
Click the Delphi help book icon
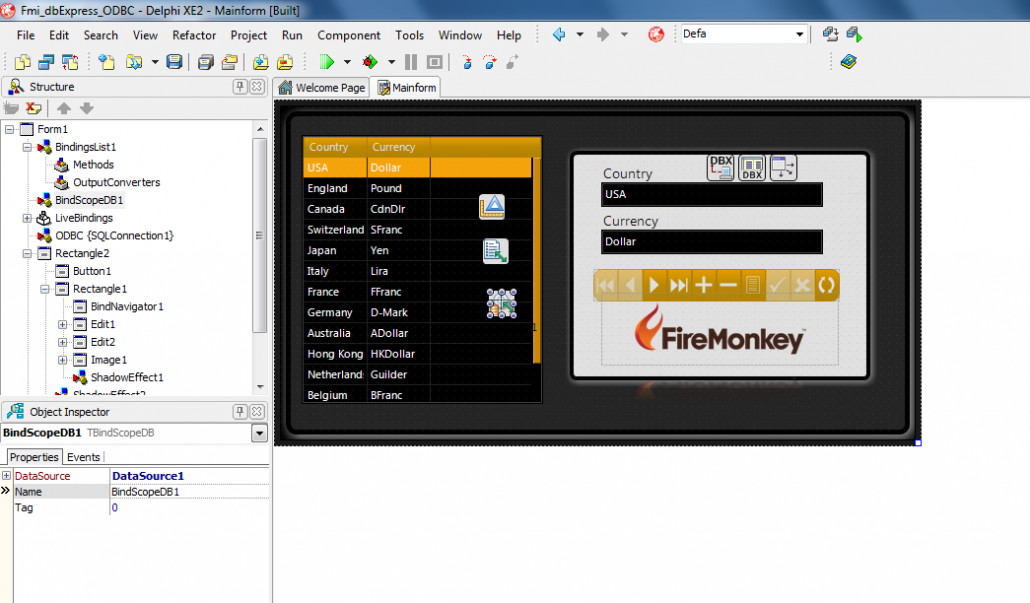[848, 61]
